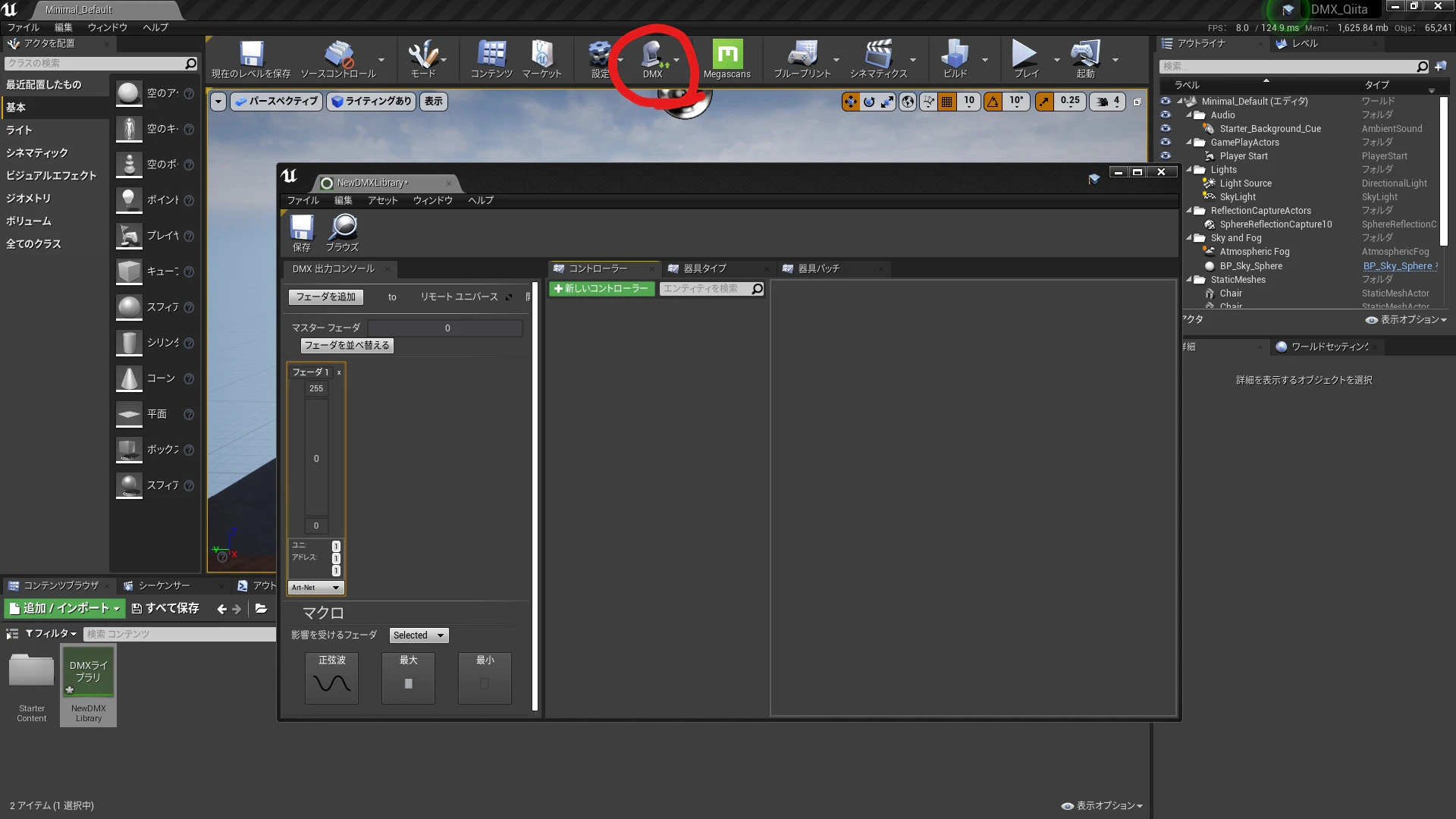The width and height of the screenshot is (1456, 819).
Task: Open the Asset menu in DMX window
Action: point(382,200)
